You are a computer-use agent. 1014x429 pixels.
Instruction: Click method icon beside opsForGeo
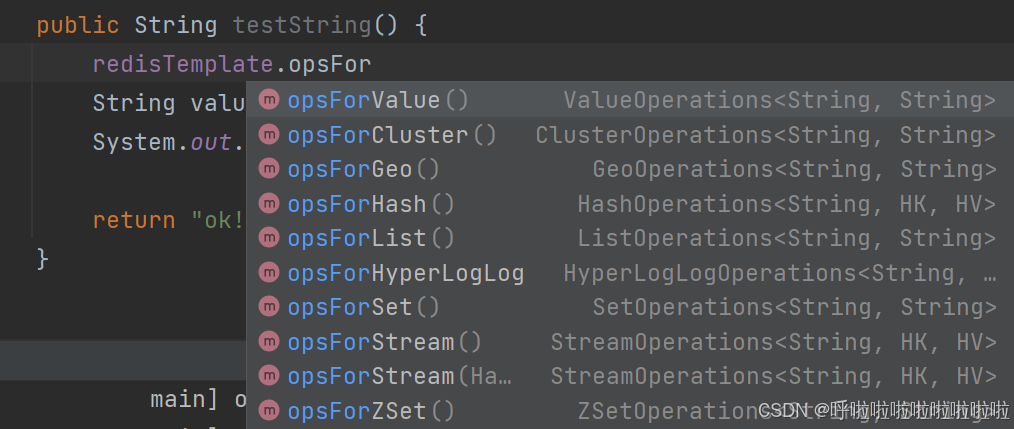pos(268,169)
